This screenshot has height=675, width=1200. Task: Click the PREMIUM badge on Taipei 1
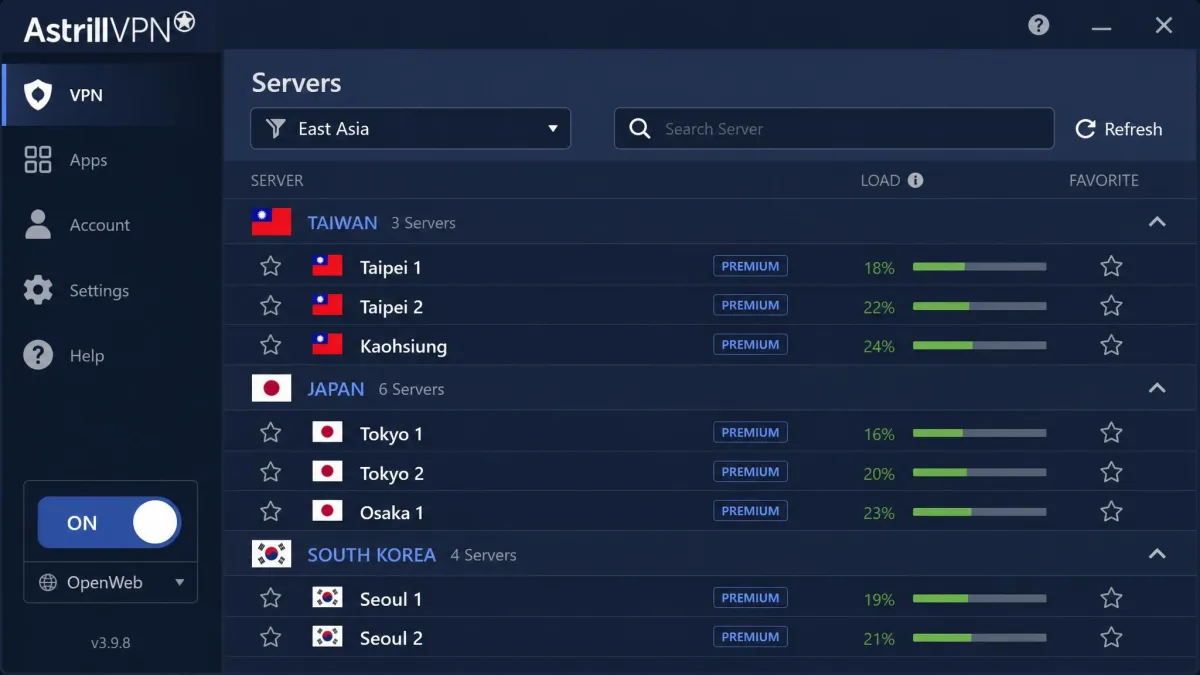(750, 266)
